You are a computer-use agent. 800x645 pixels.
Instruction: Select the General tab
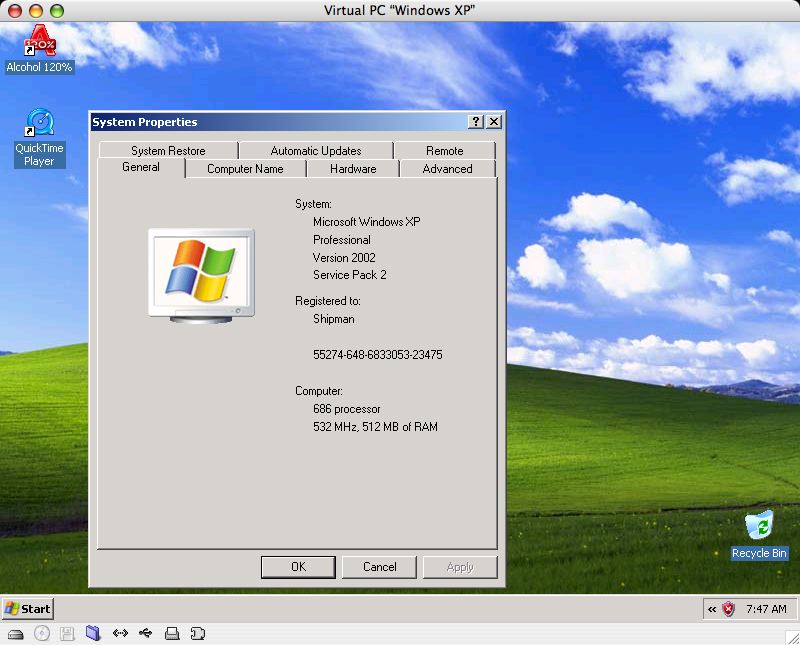click(x=141, y=167)
